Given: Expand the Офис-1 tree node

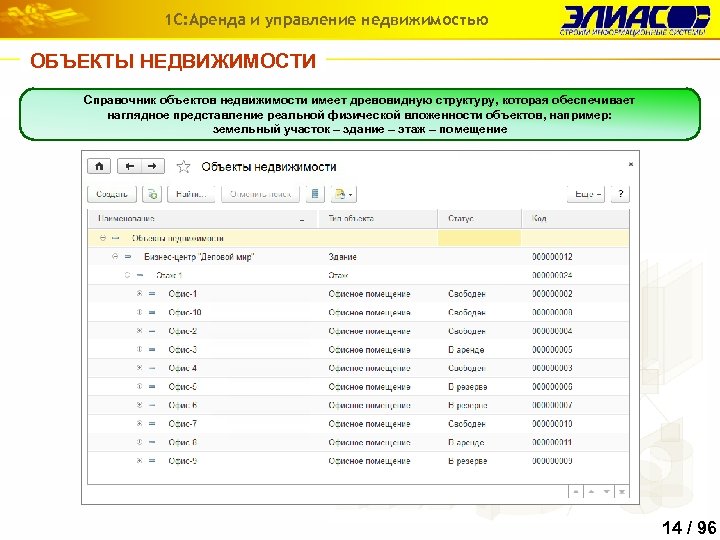Looking at the screenshot, I should tap(140, 294).
